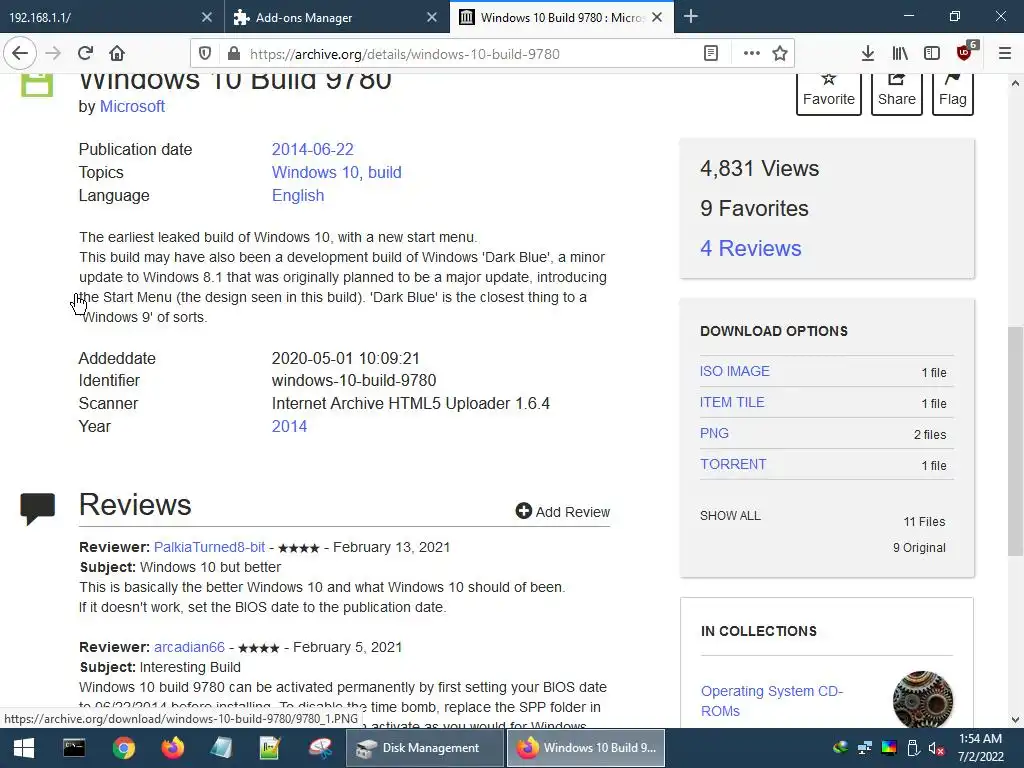Click the gears collection thumbnail
This screenshot has width=1024, height=768.
coord(923,699)
